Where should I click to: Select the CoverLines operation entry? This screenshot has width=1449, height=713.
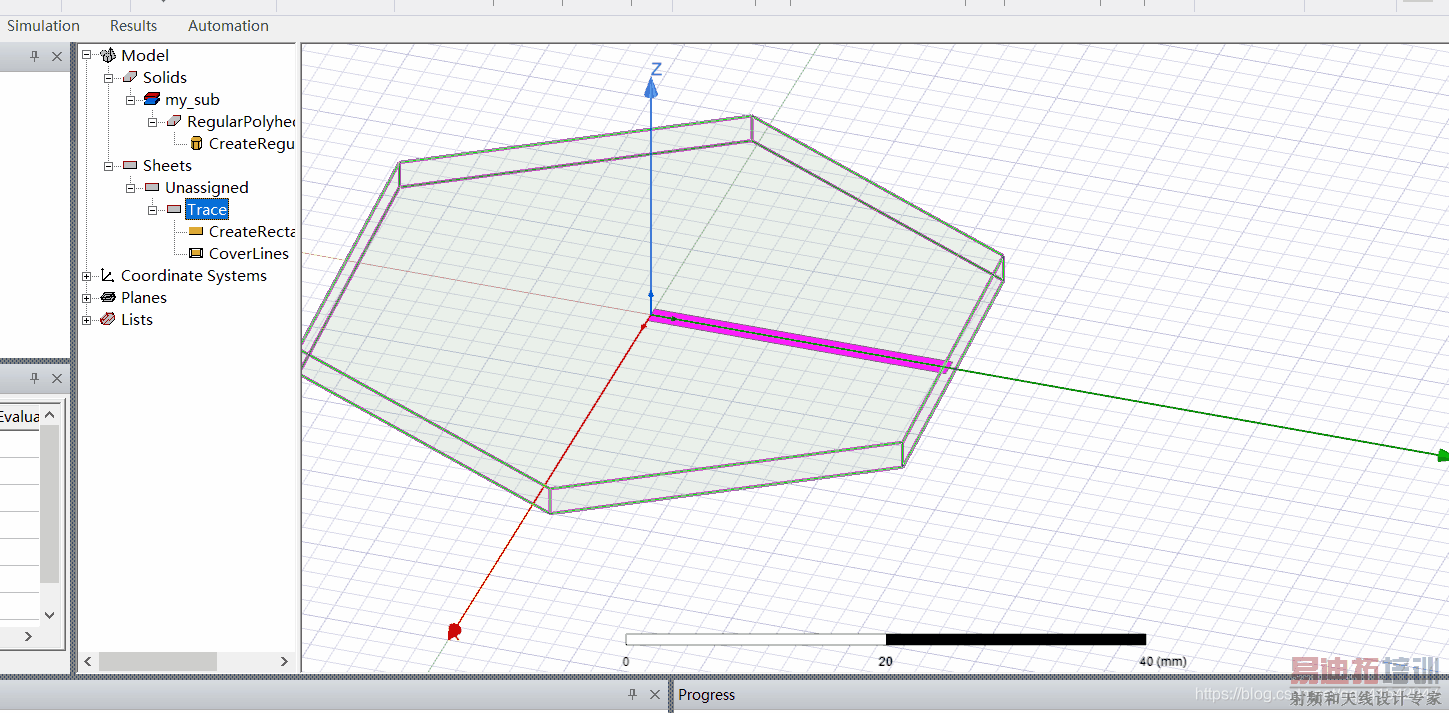(249, 253)
